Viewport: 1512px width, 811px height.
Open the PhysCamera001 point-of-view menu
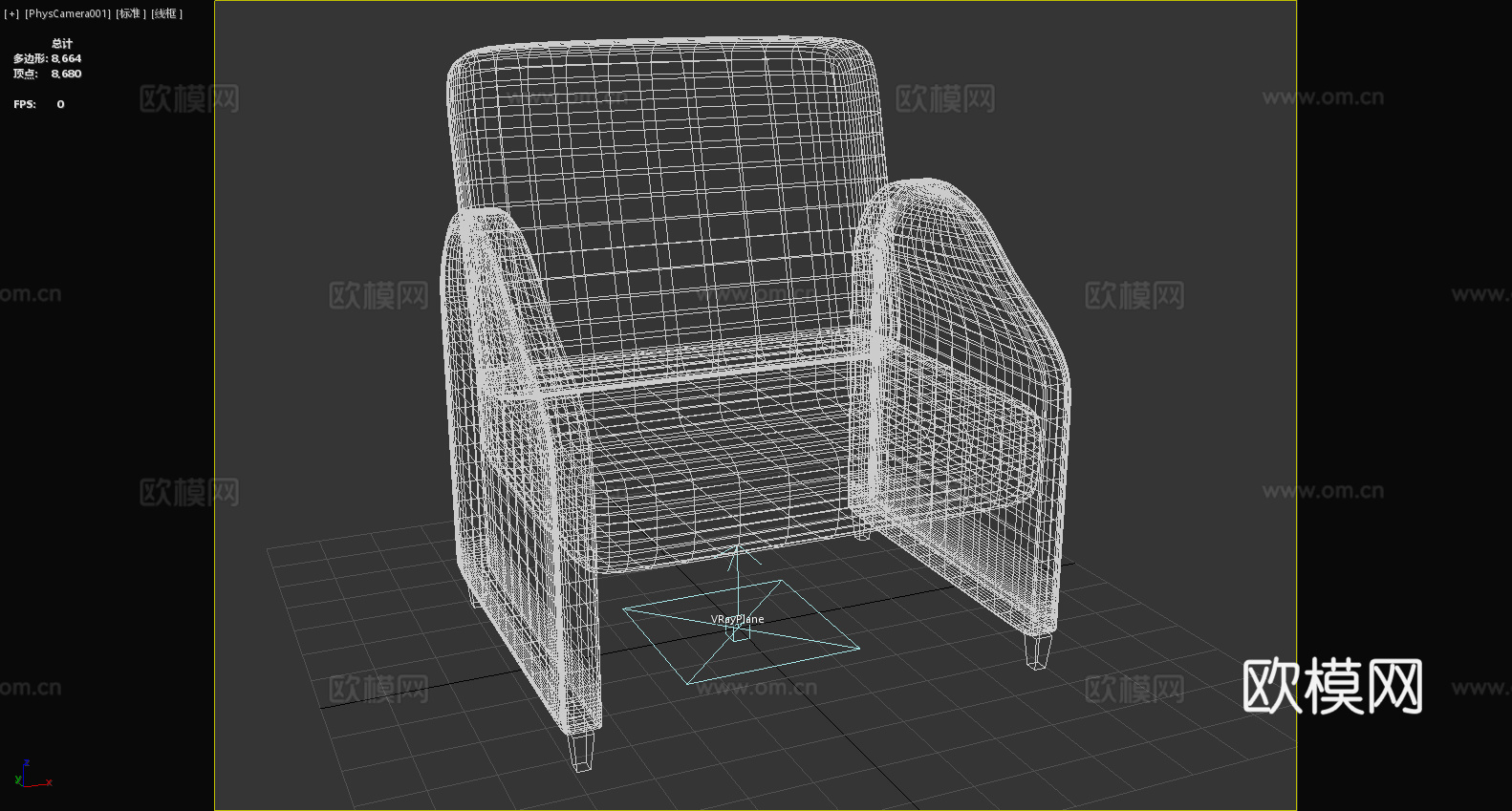coord(68,13)
